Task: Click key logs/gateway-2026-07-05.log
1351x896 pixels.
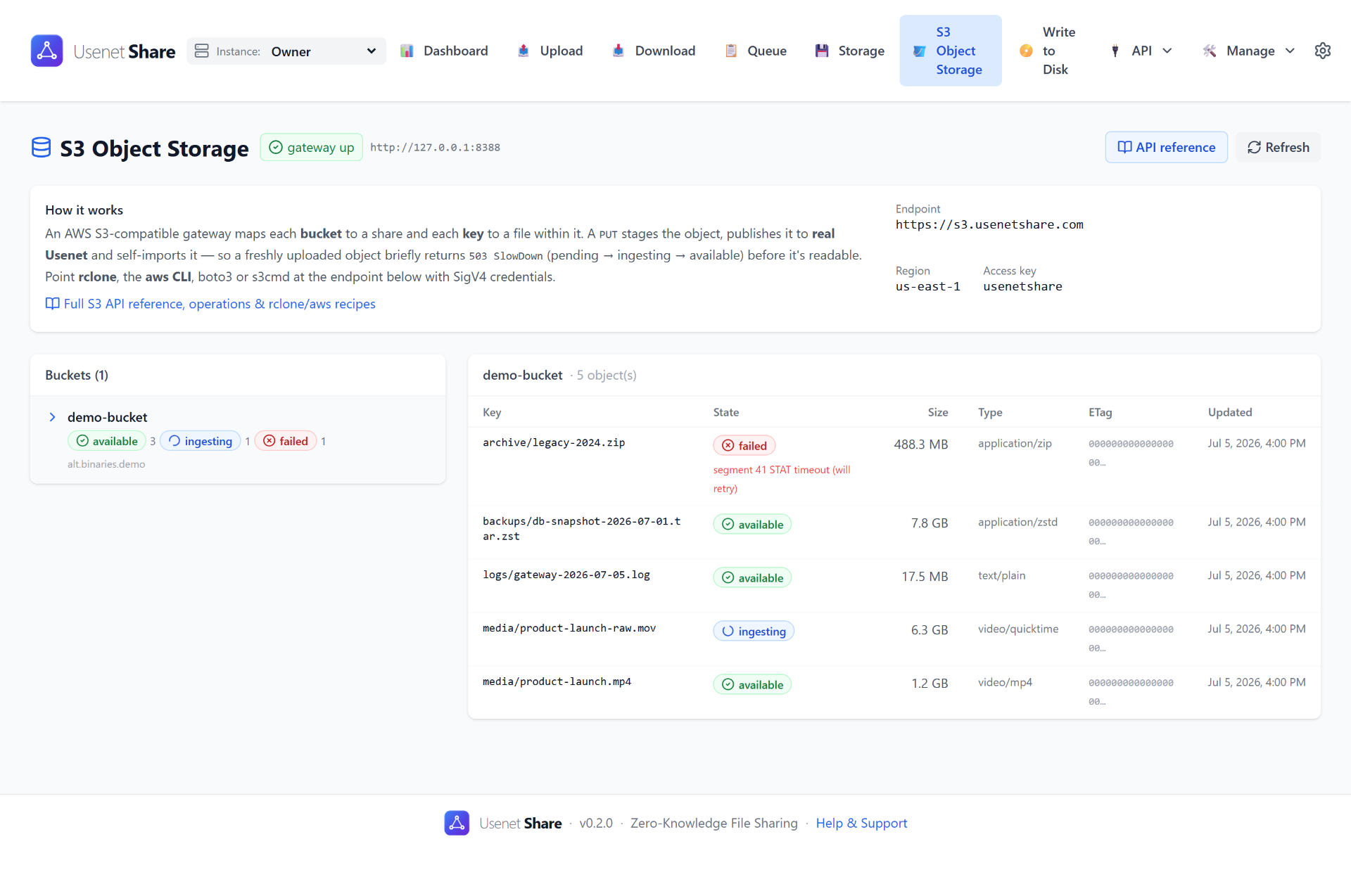Action: coord(566,575)
